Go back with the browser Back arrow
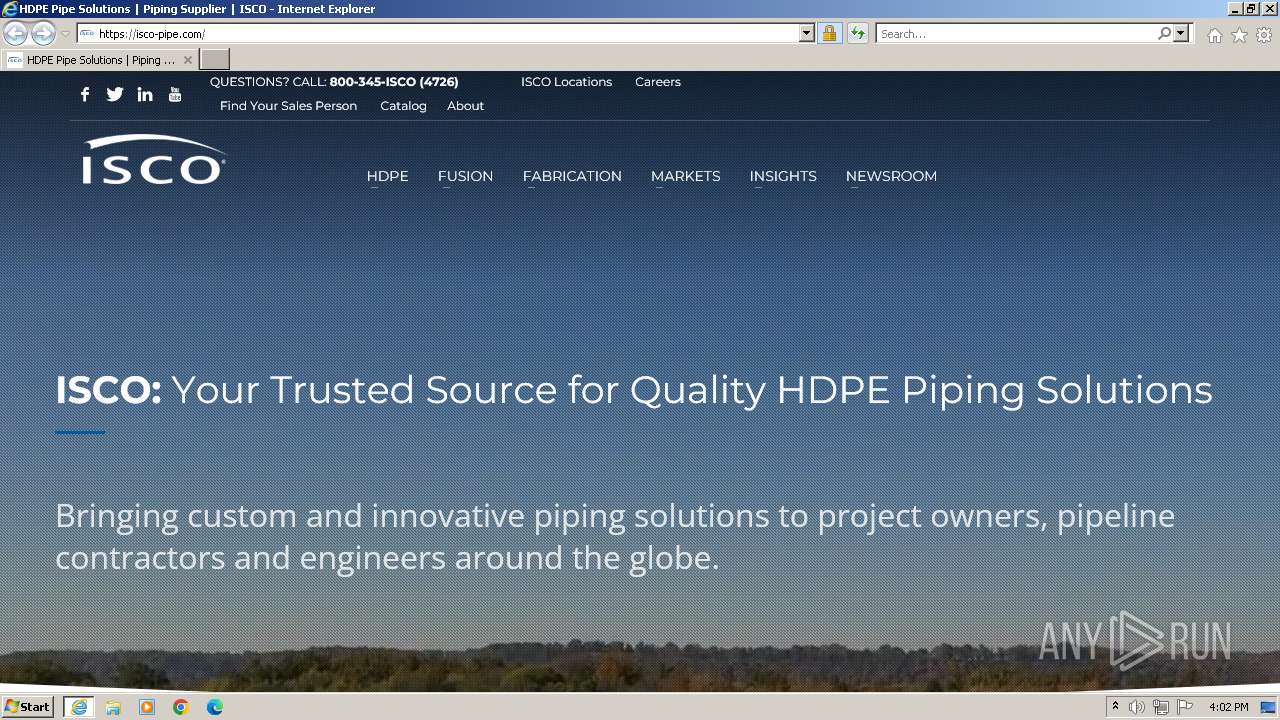This screenshot has height=720, width=1280. (16, 33)
